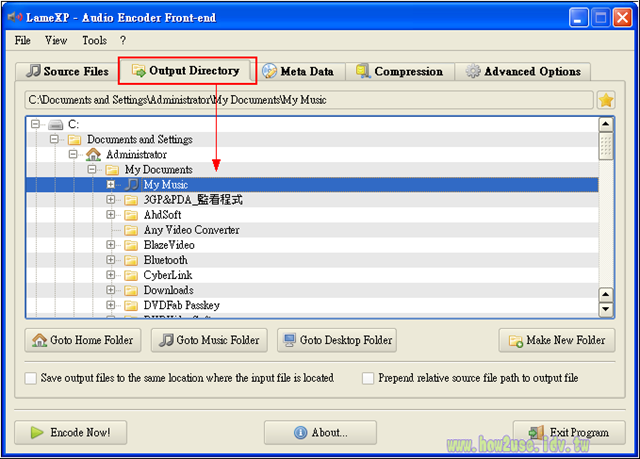The width and height of the screenshot is (640, 459).
Task: Open the Tools menu
Action: [x=94, y=41]
